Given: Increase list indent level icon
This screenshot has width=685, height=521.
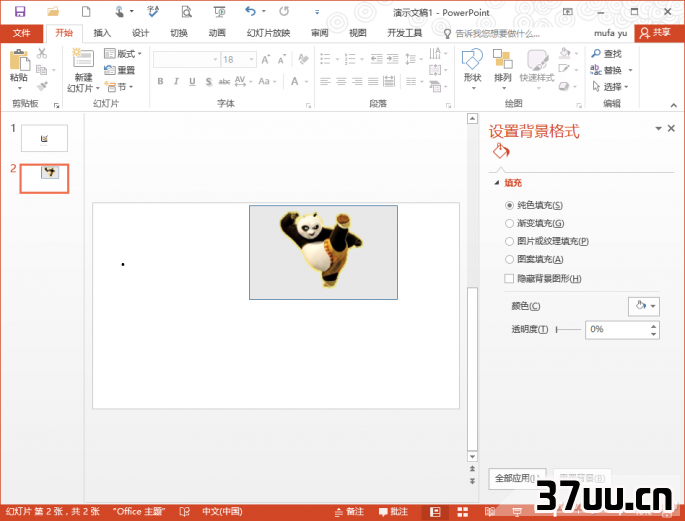Looking at the screenshot, I should click(x=393, y=59).
